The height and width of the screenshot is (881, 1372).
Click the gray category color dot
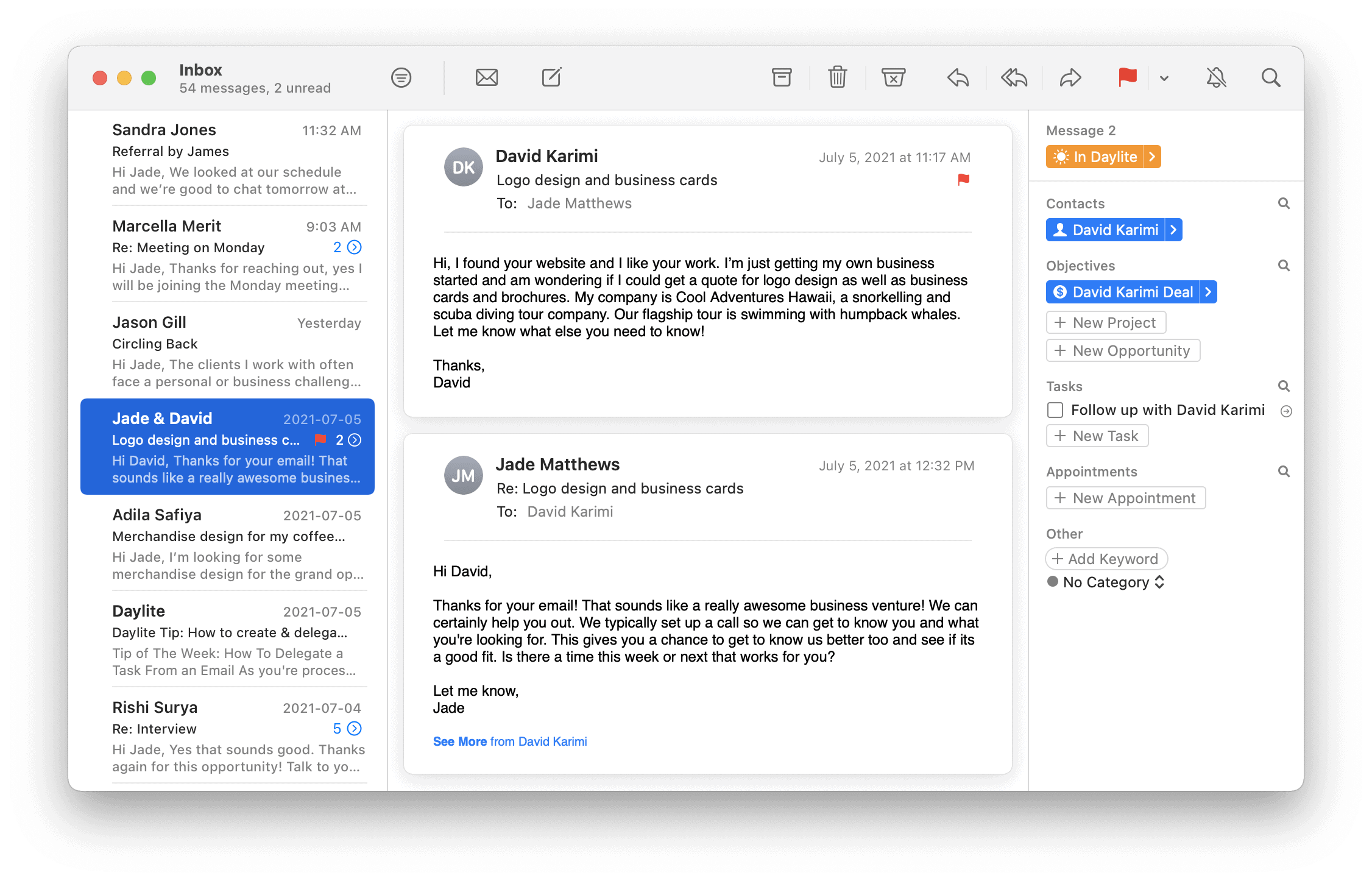click(x=1053, y=582)
